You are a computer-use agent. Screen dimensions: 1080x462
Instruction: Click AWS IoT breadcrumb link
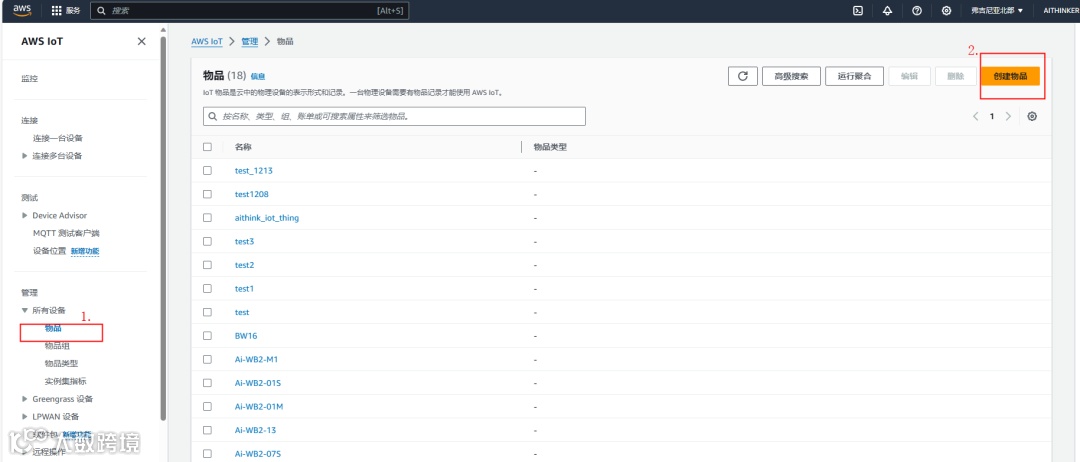click(x=207, y=42)
